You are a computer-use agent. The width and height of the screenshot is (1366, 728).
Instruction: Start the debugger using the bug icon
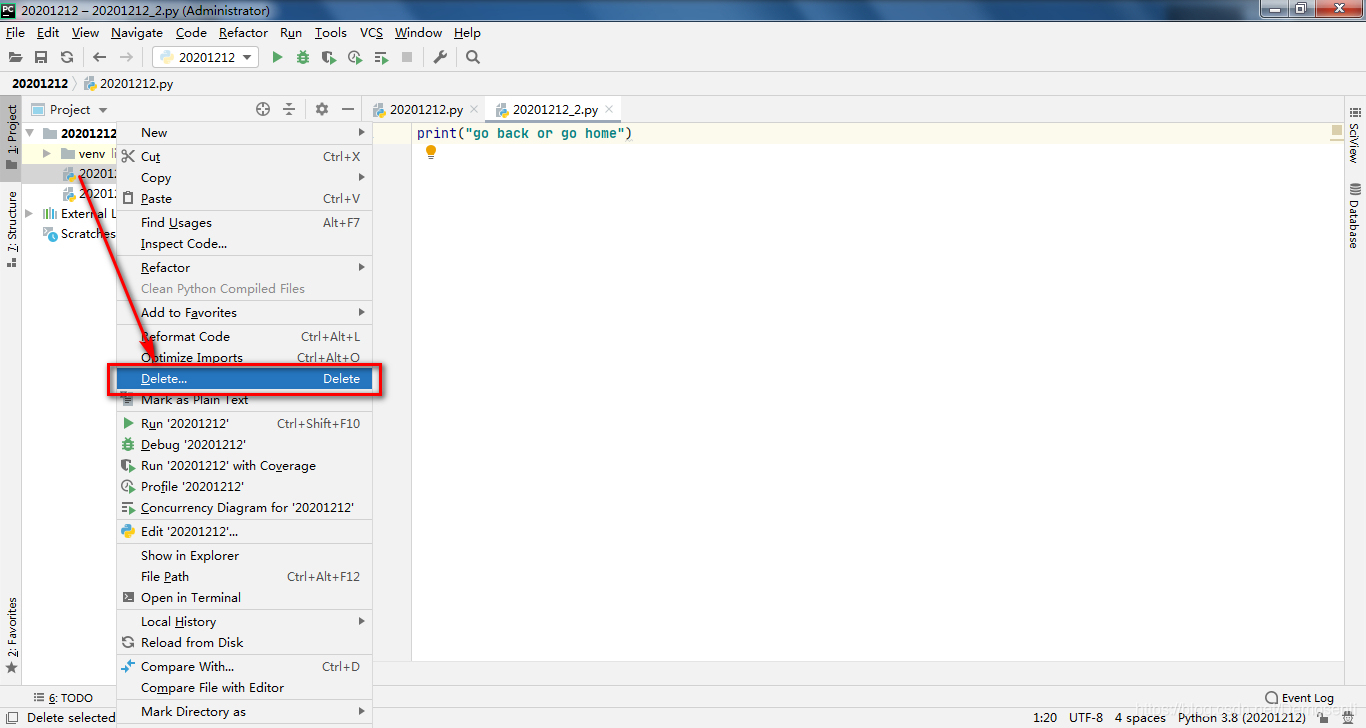click(x=303, y=58)
